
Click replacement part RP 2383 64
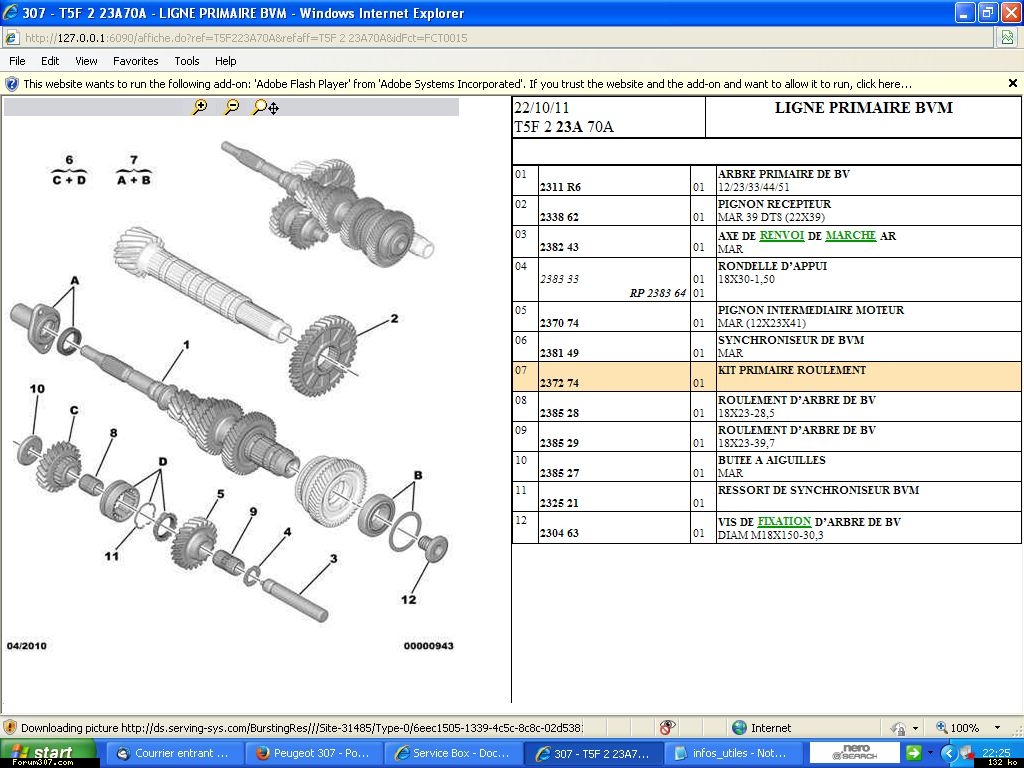tap(658, 293)
